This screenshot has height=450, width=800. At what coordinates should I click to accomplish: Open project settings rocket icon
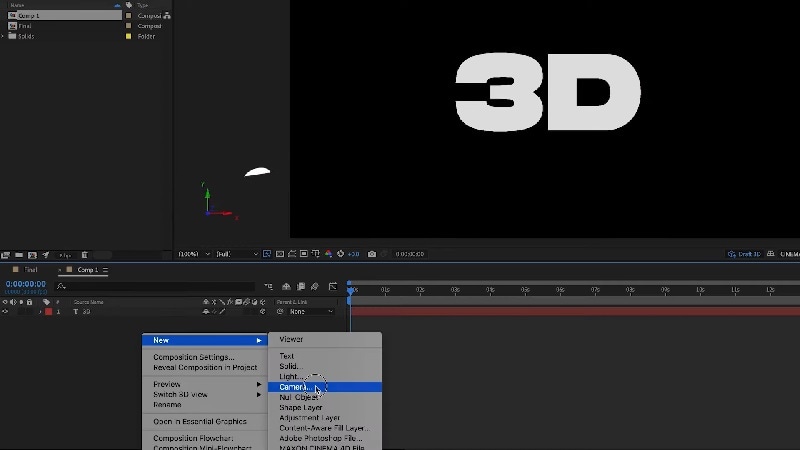(x=46, y=255)
